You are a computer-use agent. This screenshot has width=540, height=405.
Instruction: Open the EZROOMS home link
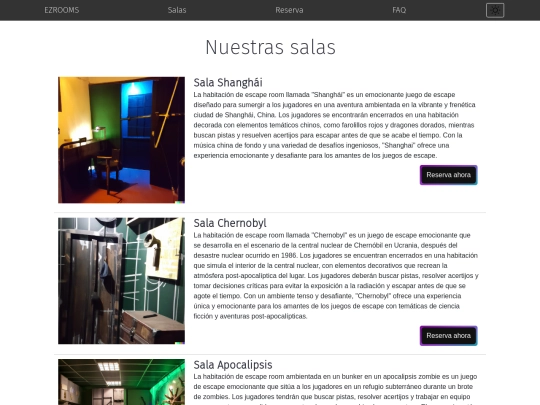pyautogui.click(x=62, y=10)
